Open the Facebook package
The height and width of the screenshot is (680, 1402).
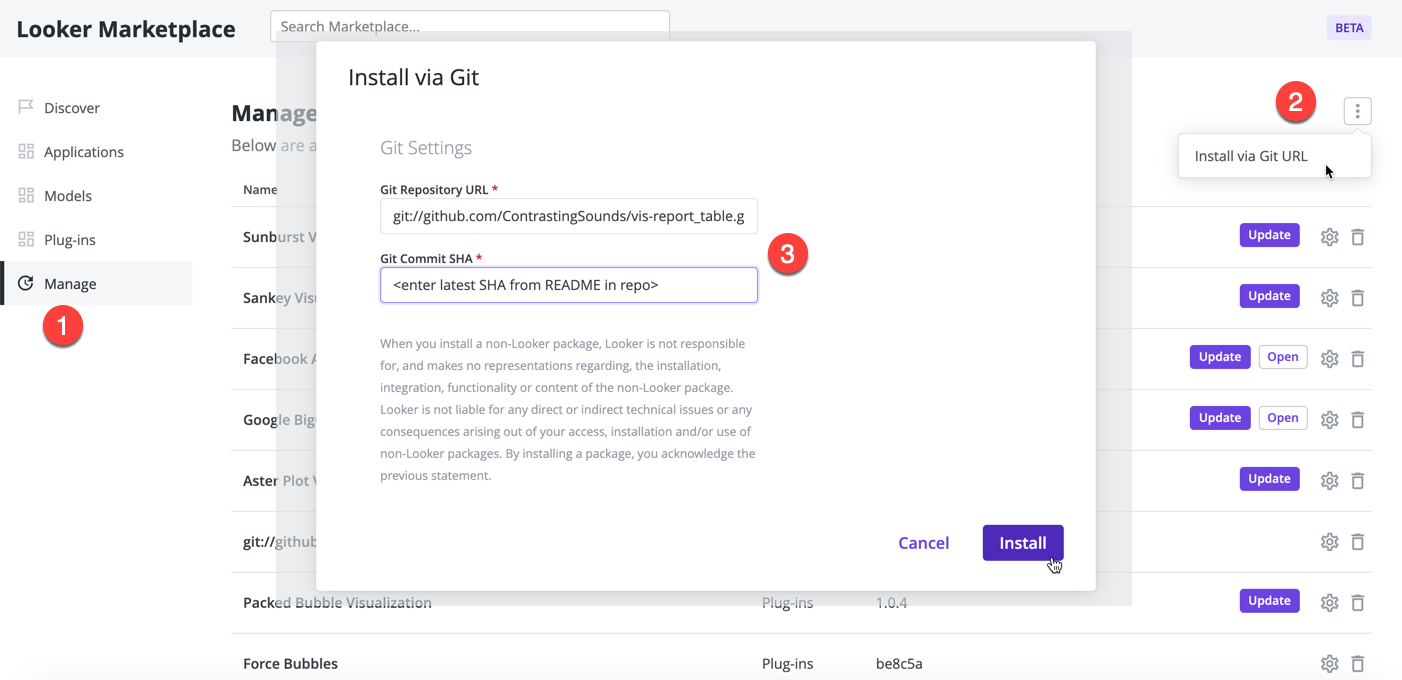[x=1282, y=357]
